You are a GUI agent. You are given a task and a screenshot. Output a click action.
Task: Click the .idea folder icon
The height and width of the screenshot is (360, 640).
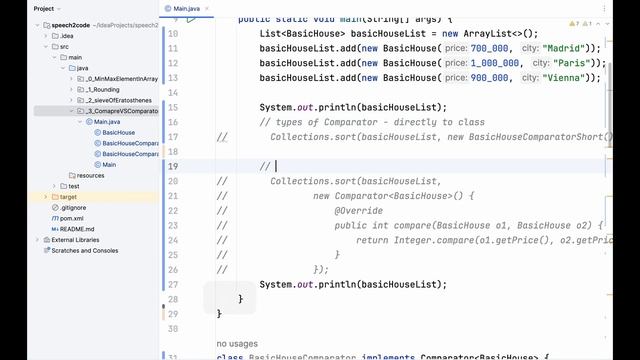coord(55,36)
